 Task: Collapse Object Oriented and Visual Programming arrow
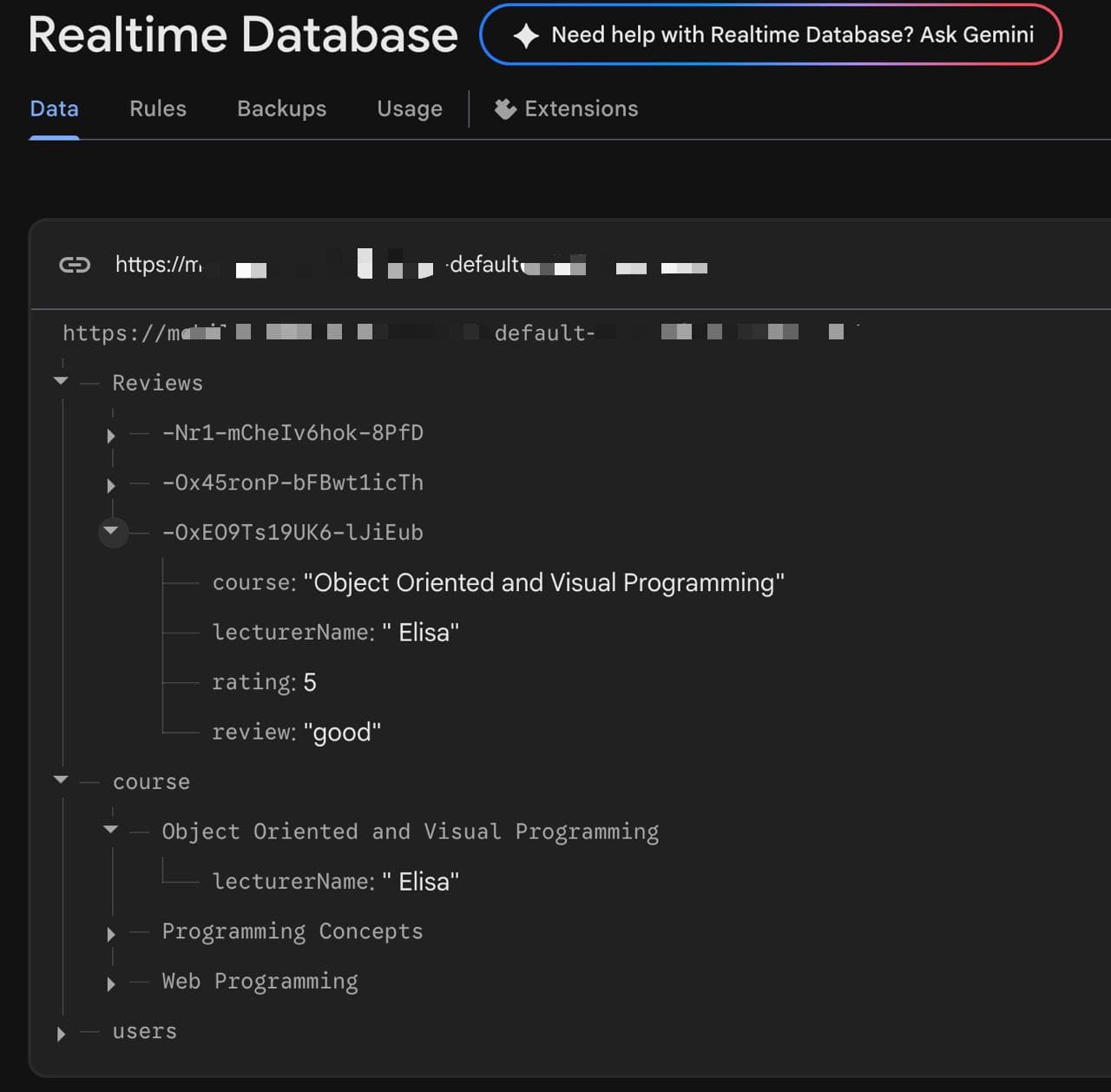coord(110,830)
